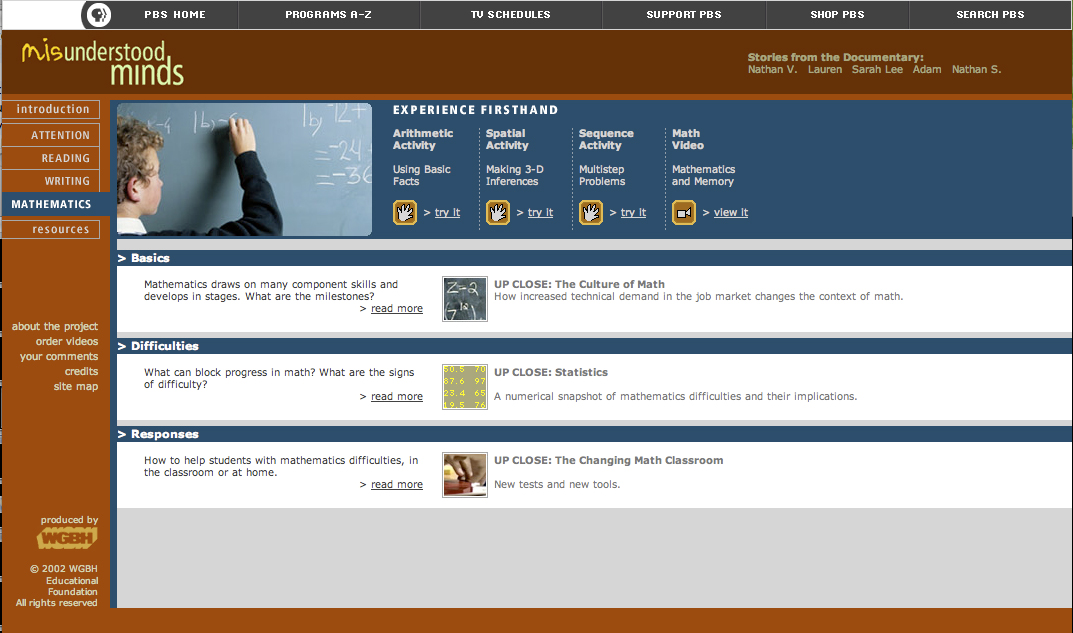Click the Sequence Activity hand icon
The height and width of the screenshot is (633, 1073).
pos(591,212)
